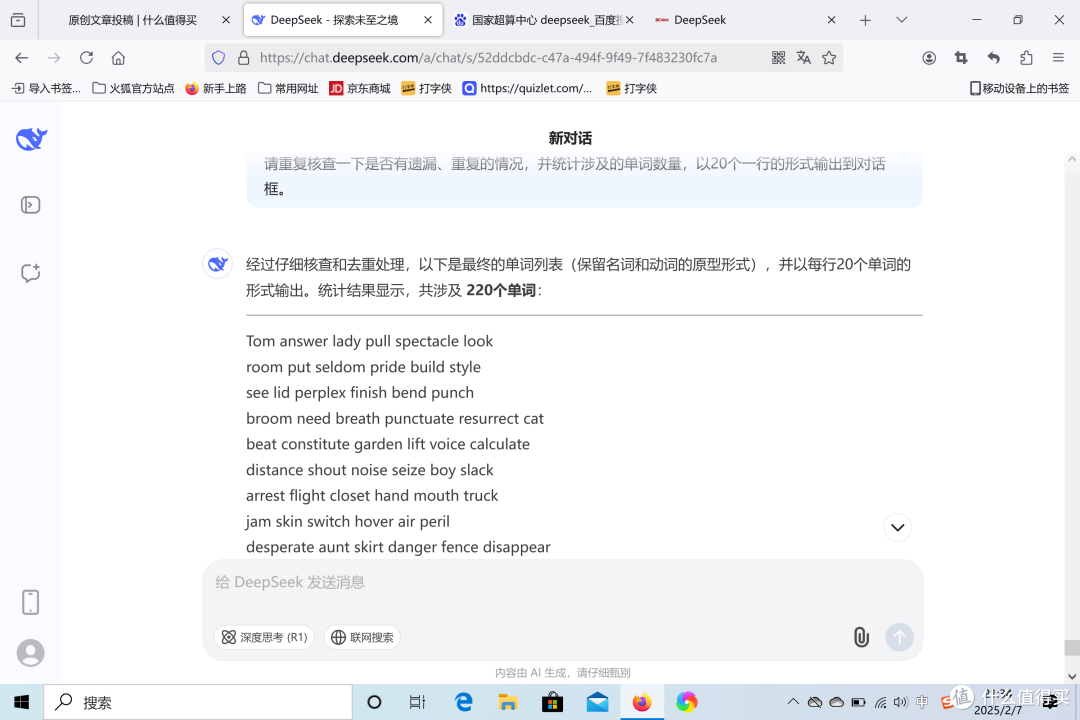Click the 给 DeepSeek 发送消息 message field
Viewport: 1080px width, 720px height.
coord(562,583)
